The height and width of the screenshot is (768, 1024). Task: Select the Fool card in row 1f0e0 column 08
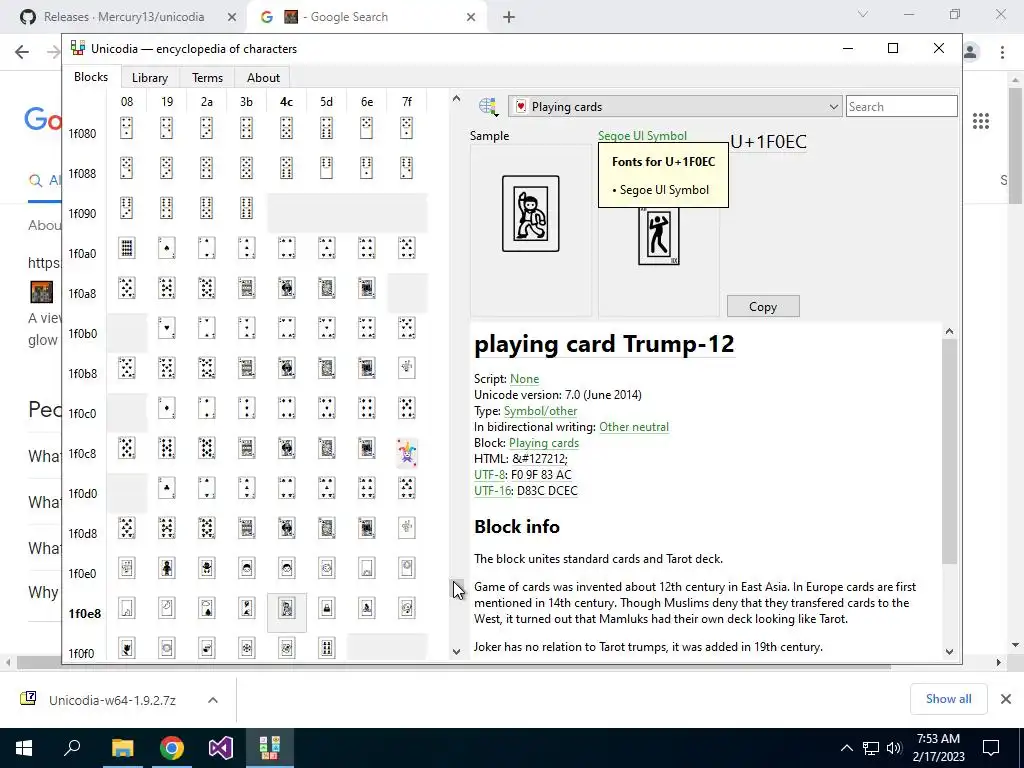127,568
